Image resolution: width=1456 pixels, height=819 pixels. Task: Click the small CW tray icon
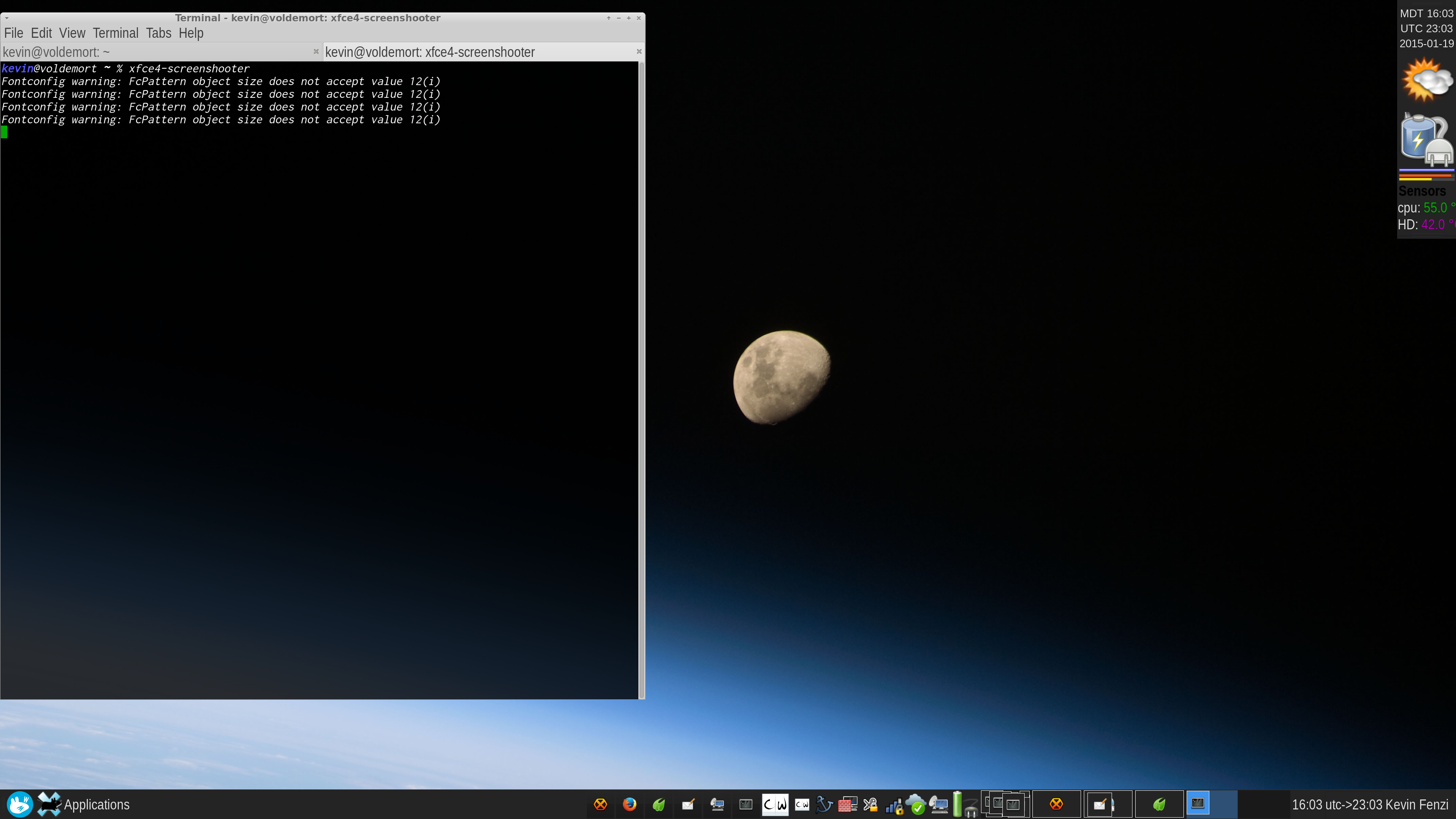pyautogui.click(x=802, y=804)
